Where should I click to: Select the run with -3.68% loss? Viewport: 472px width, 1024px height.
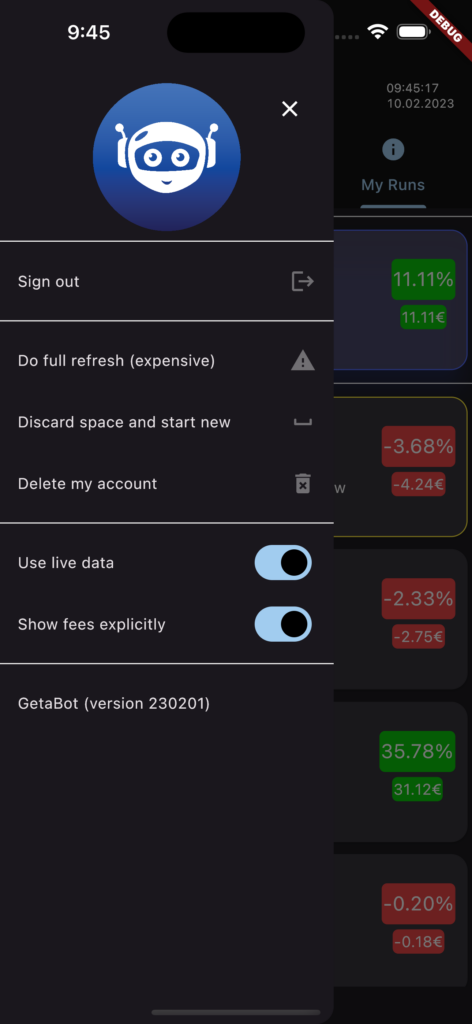click(x=400, y=466)
